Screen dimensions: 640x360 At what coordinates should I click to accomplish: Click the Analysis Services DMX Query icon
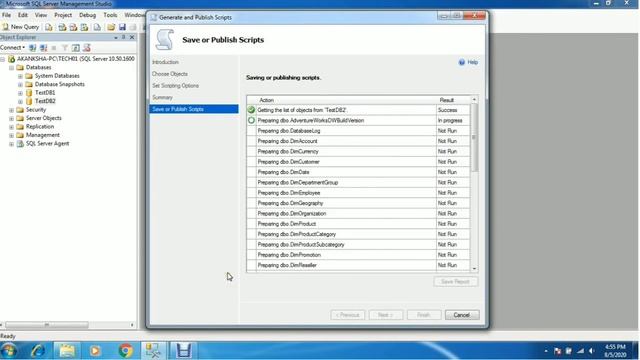click(x=73, y=27)
